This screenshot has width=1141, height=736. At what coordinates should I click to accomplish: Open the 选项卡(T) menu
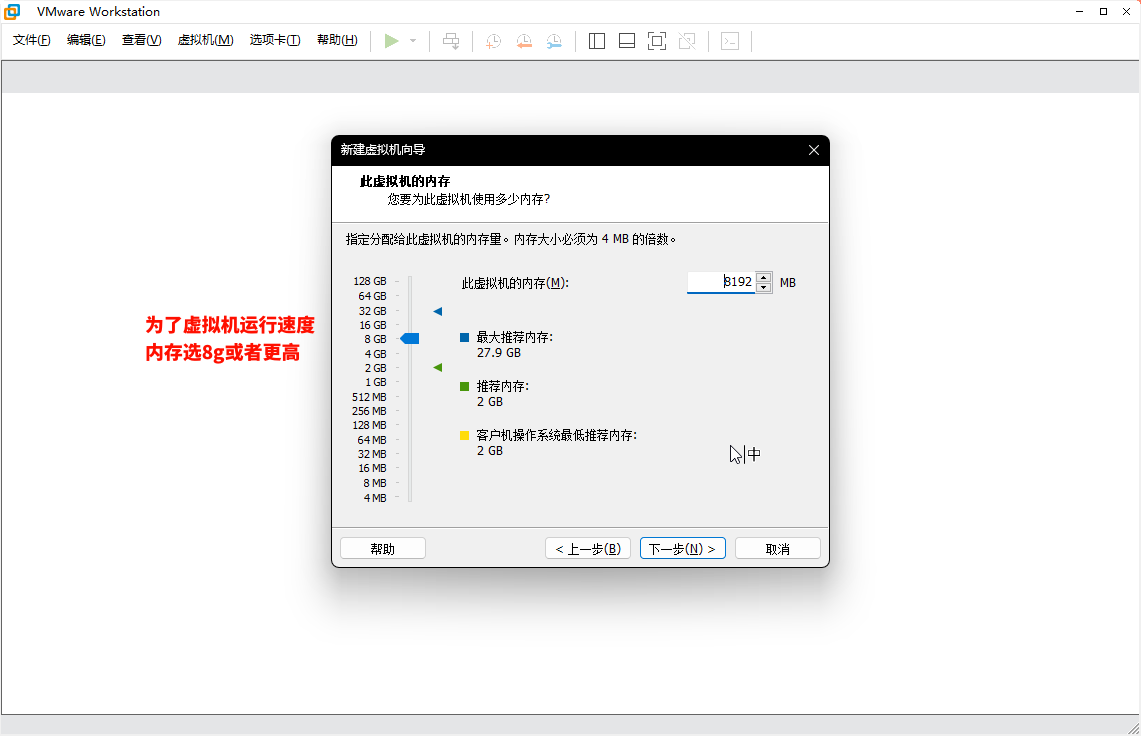click(275, 40)
